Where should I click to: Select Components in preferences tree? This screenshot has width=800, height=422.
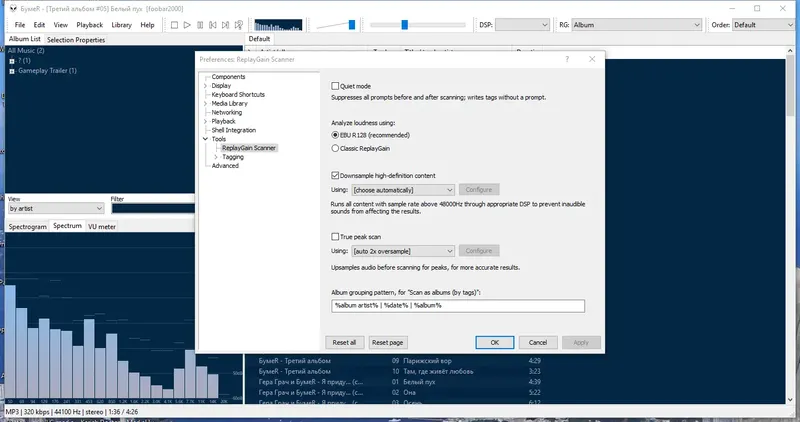click(x=228, y=77)
